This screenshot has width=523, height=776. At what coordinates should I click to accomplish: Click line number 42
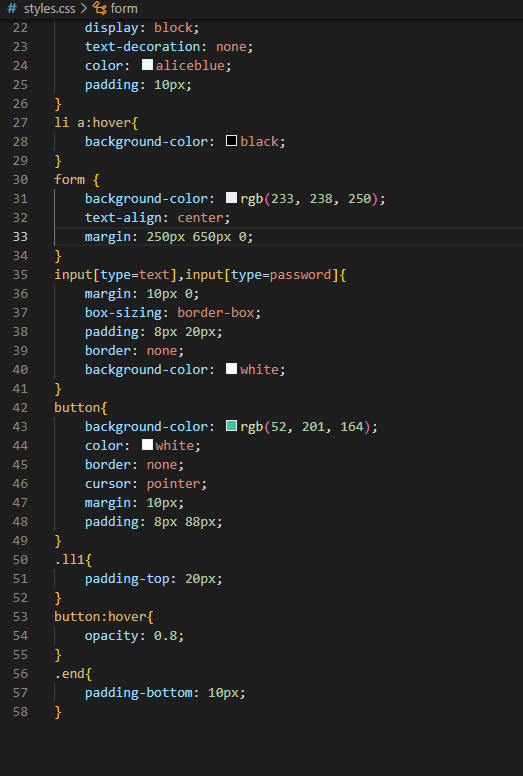coord(20,408)
